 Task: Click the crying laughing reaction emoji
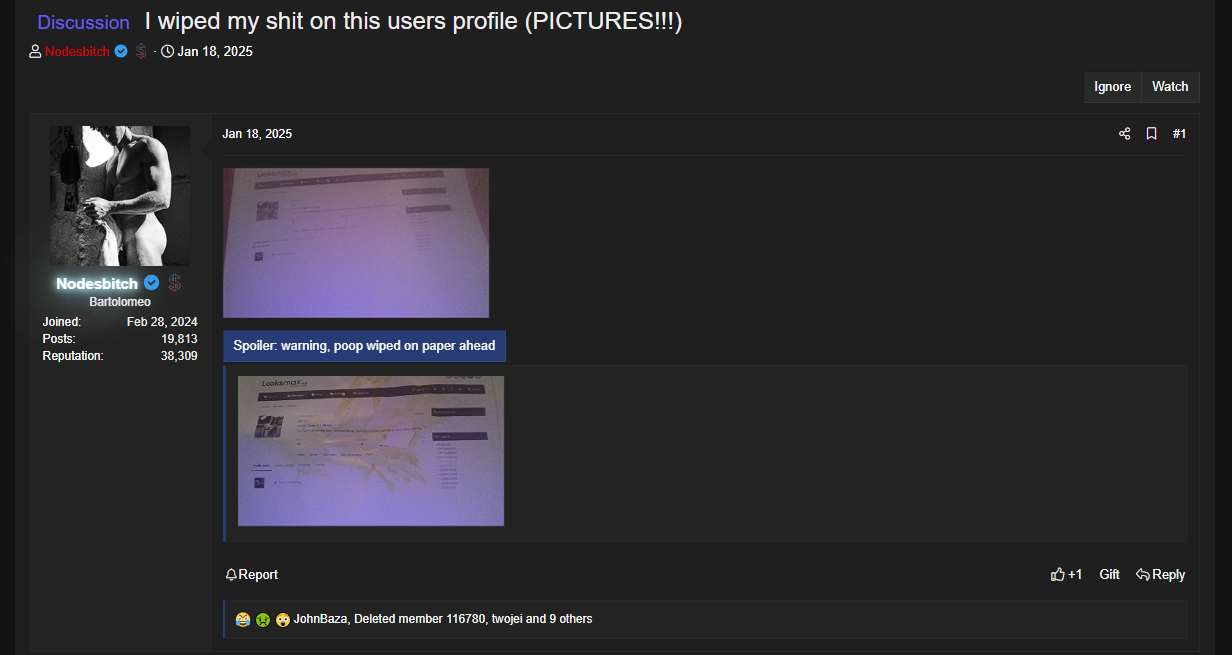tap(243, 620)
